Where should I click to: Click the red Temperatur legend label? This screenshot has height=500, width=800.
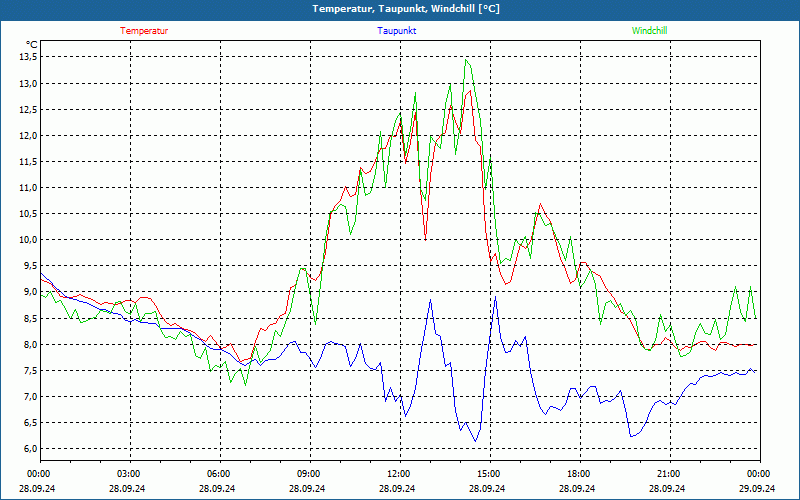click(x=144, y=31)
